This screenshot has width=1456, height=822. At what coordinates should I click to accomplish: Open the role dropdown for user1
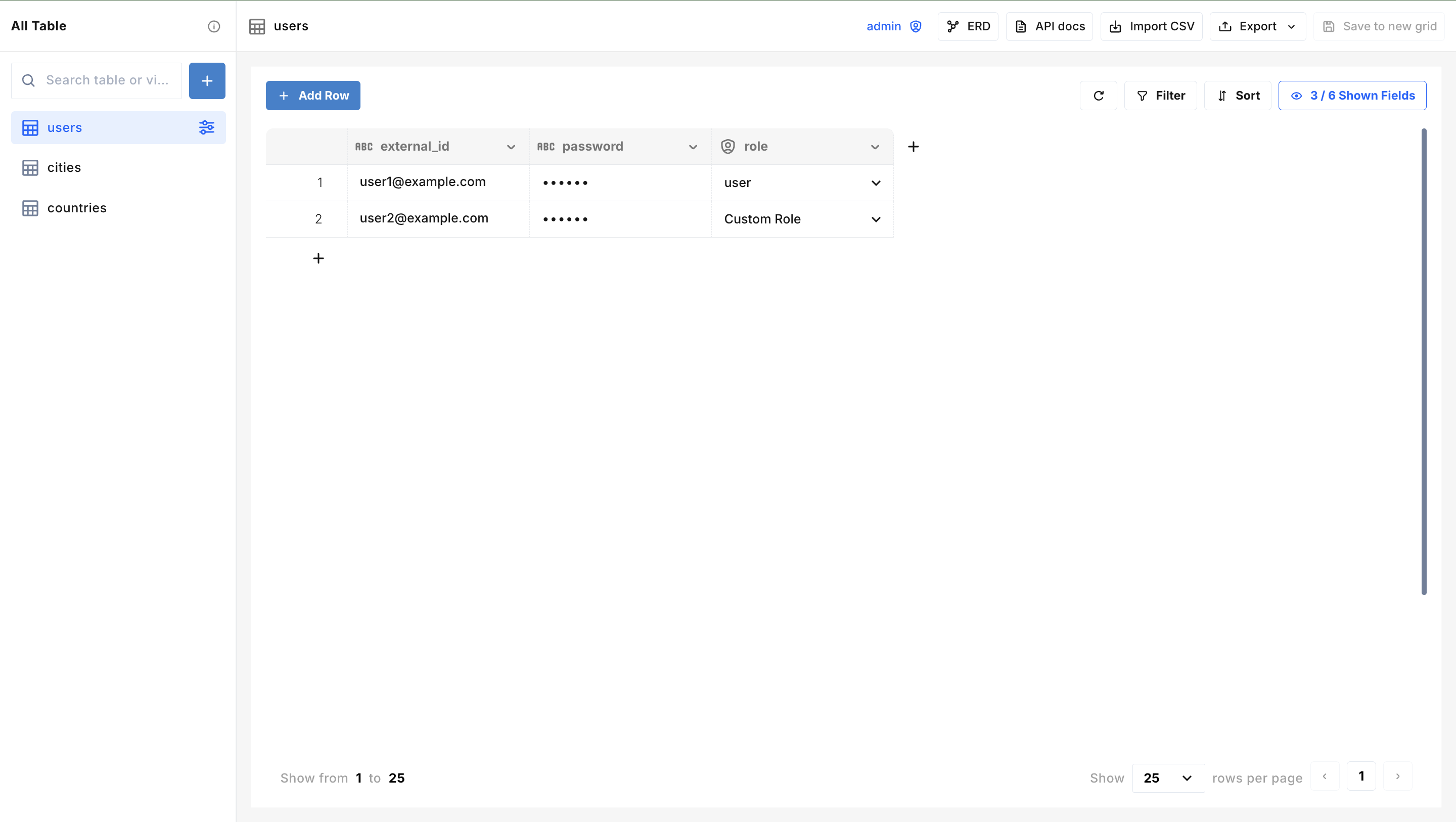coord(876,182)
